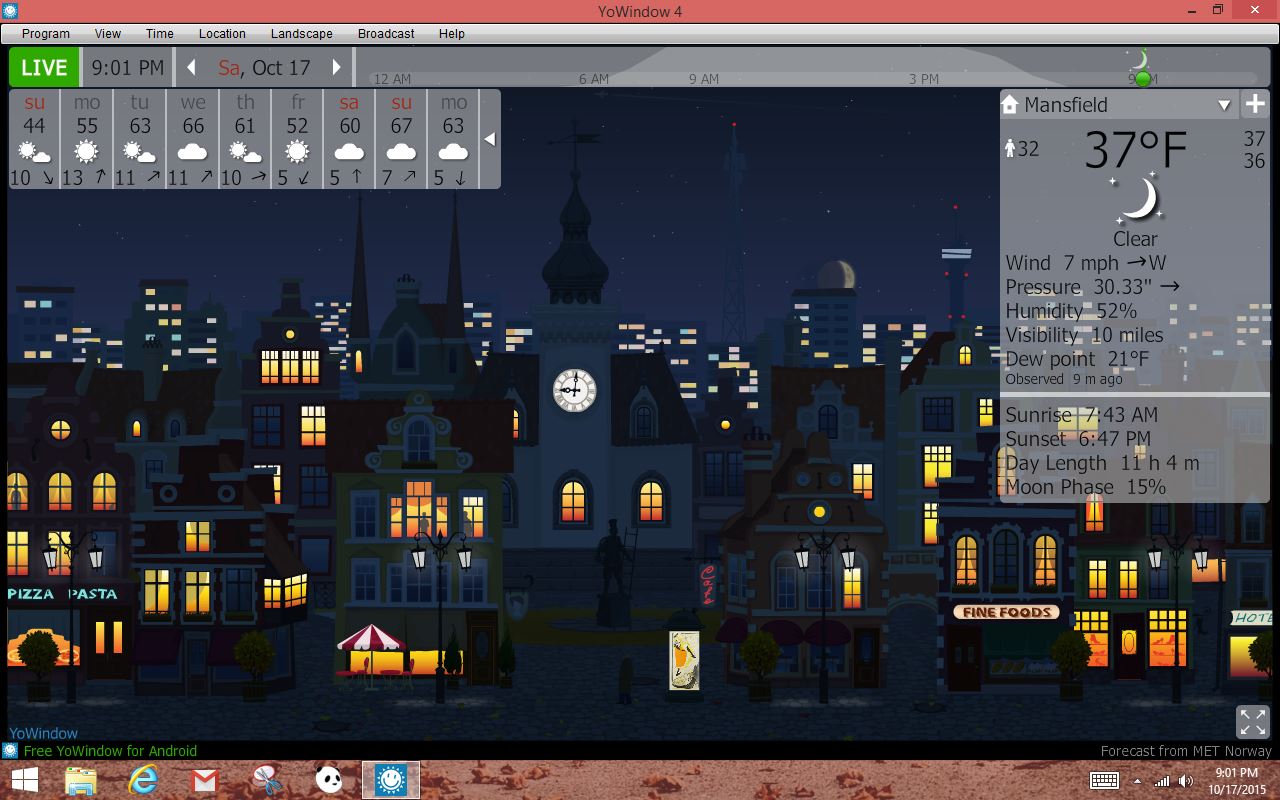Open Internet Explorer from the taskbar
Viewport: 1280px width, 800px height.
click(x=143, y=780)
